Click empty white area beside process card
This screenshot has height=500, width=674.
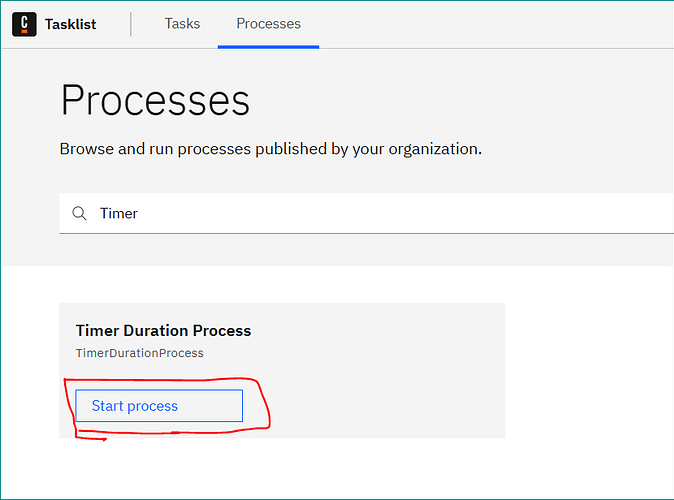[x=589, y=370]
